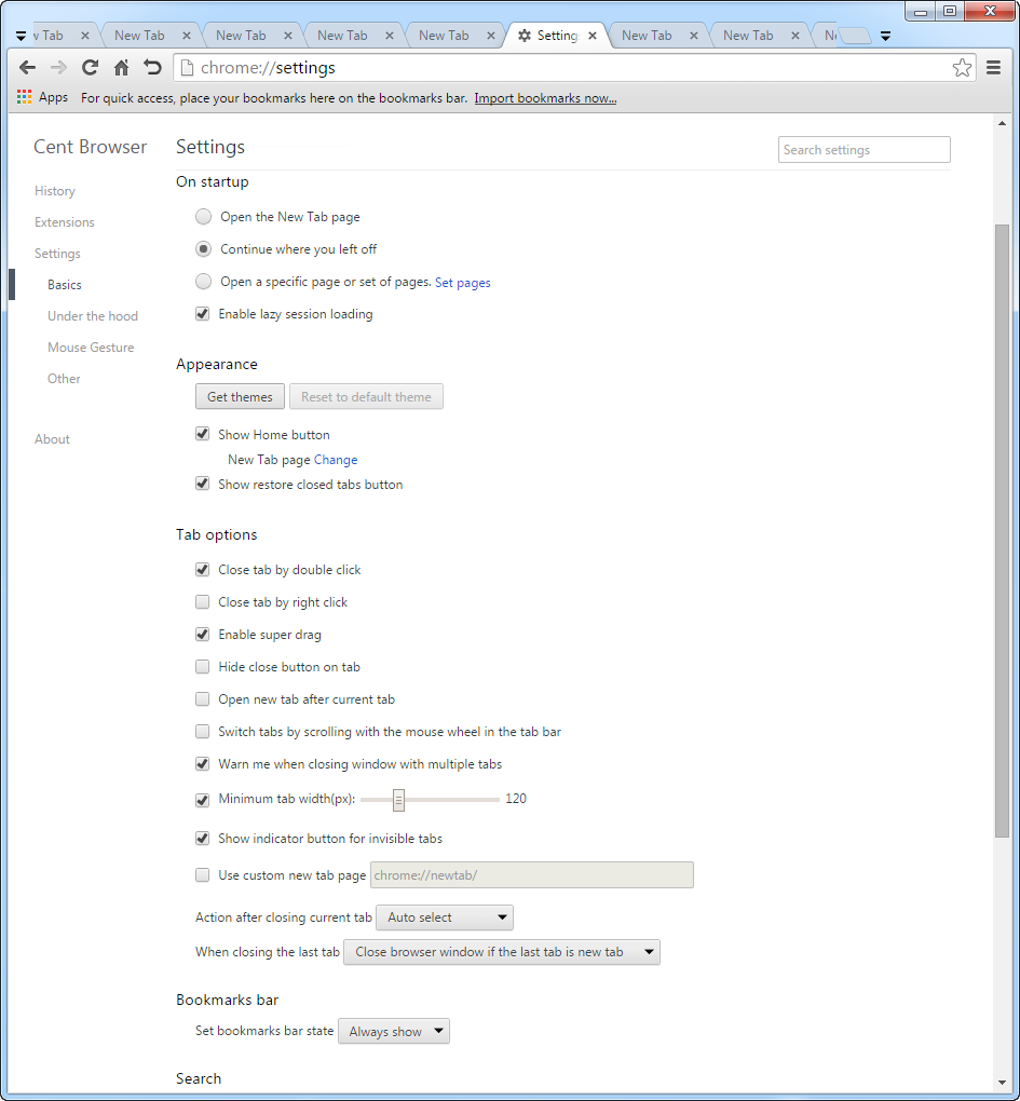This screenshot has height=1101, width=1020.
Task: Open Other settings section
Action: (64, 379)
